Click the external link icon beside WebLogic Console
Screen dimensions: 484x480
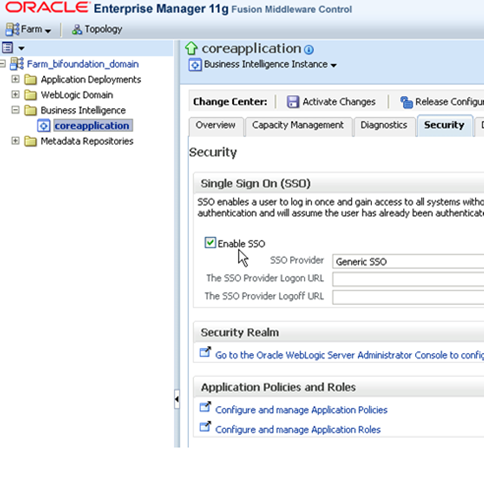tap(205, 352)
